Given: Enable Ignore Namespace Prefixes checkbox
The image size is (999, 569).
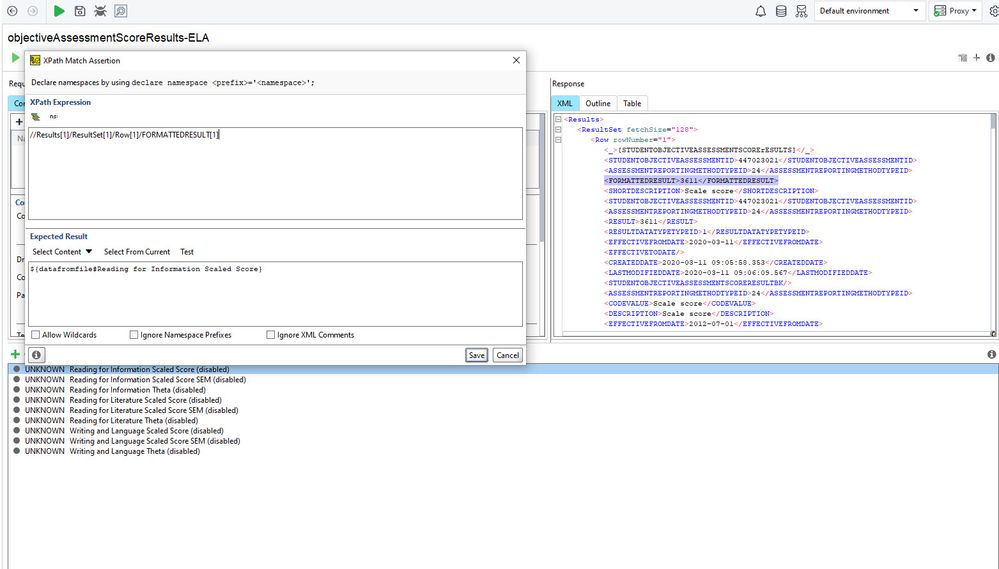Looking at the screenshot, I should pyautogui.click(x=134, y=335).
